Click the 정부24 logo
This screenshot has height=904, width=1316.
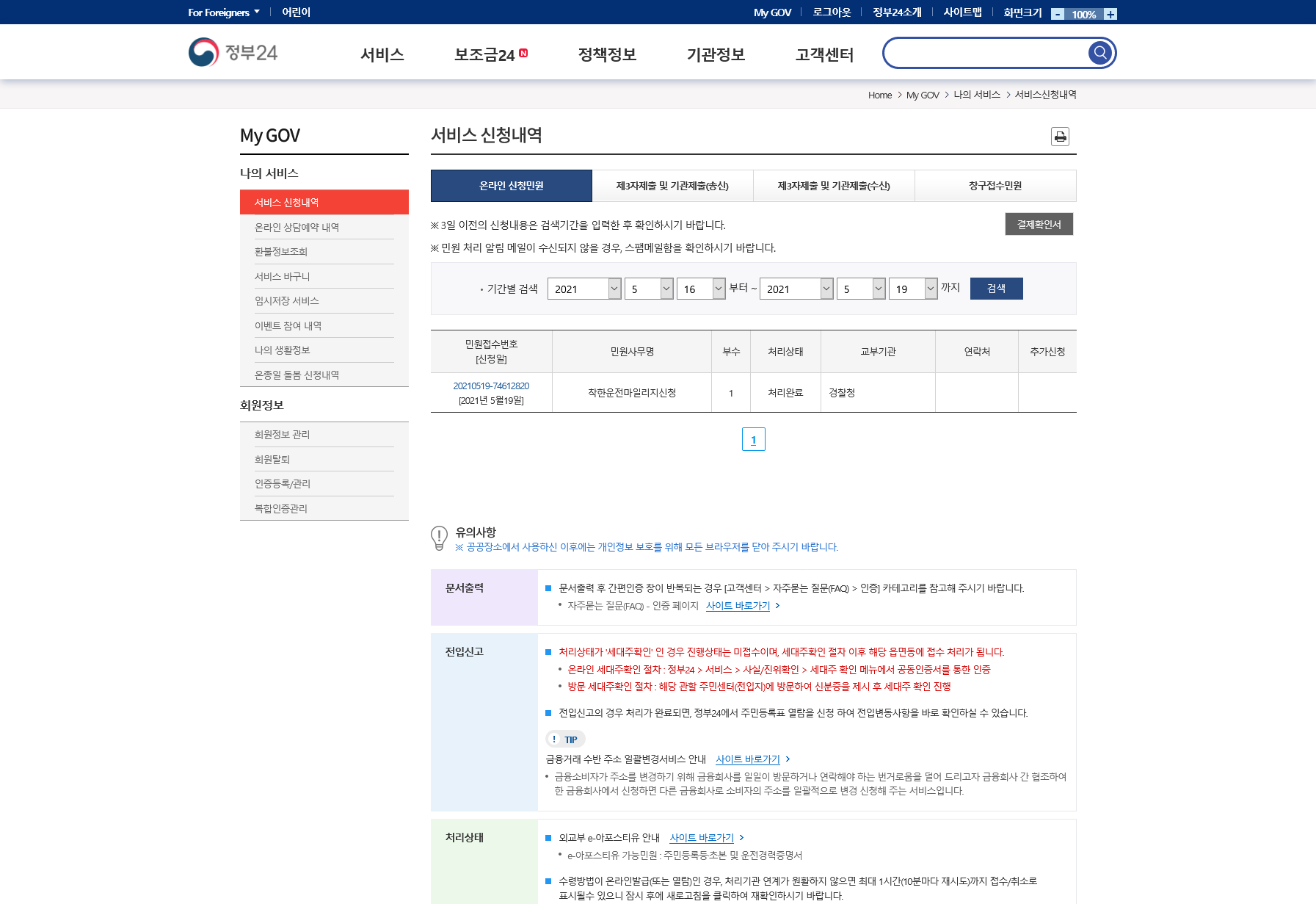click(233, 53)
